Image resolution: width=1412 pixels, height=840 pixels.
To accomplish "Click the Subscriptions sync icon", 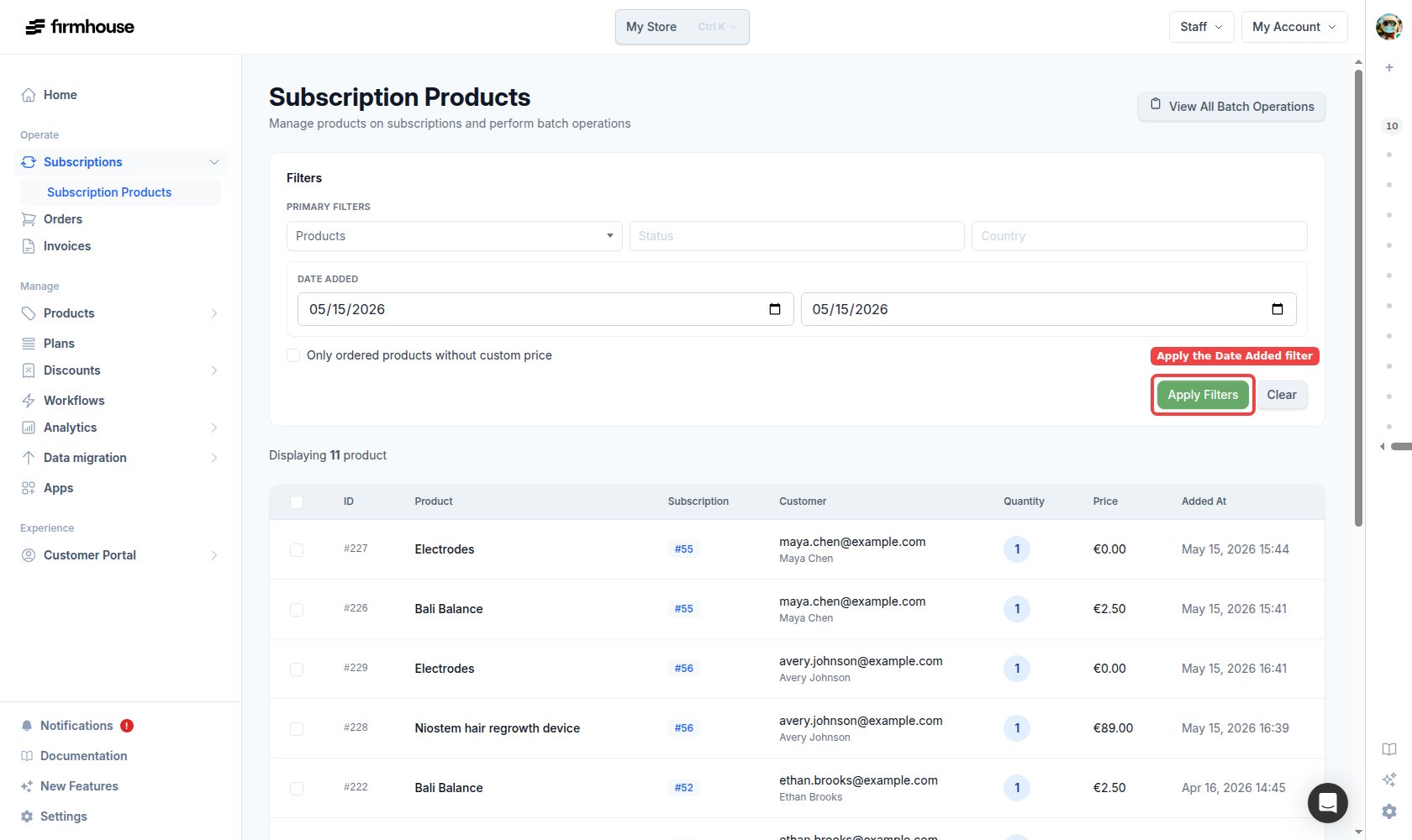I will 29,162.
